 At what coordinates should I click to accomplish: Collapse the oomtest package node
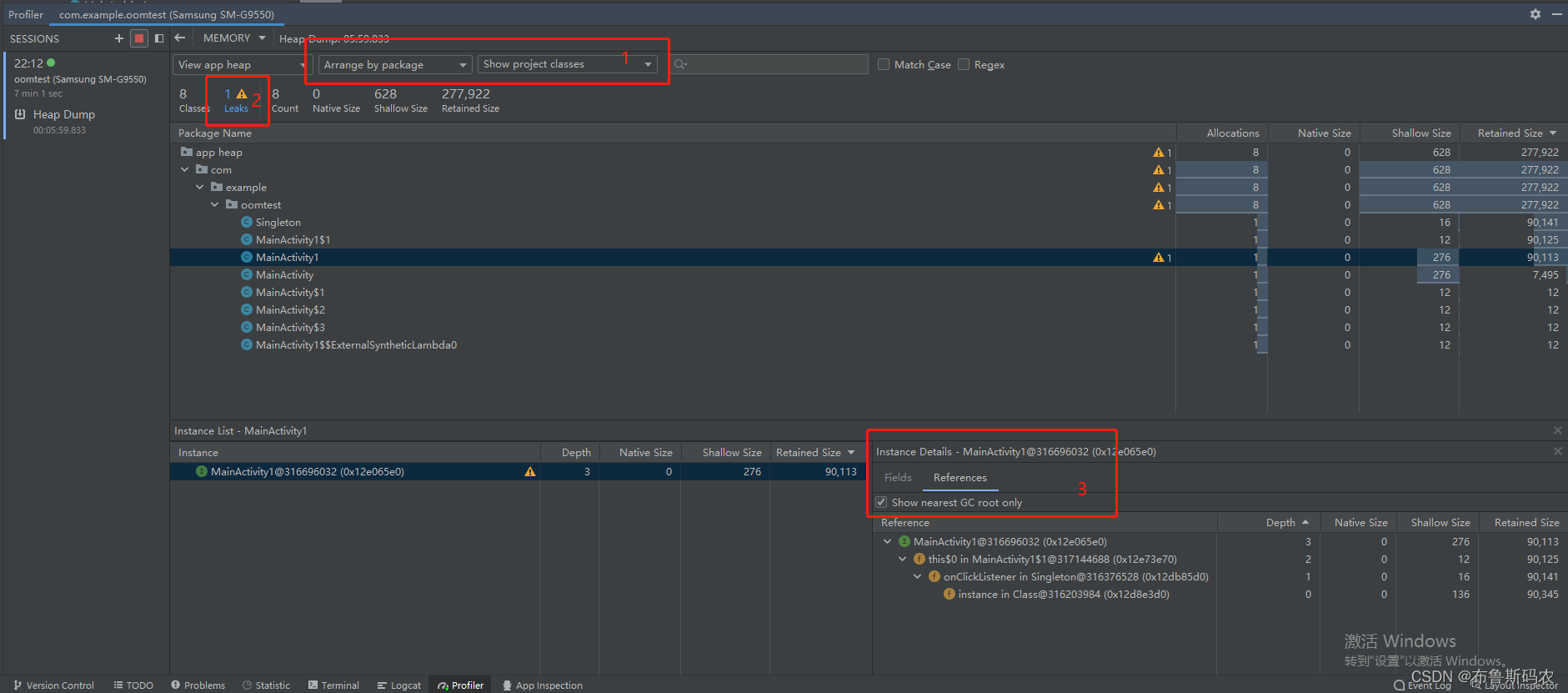(x=215, y=205)
